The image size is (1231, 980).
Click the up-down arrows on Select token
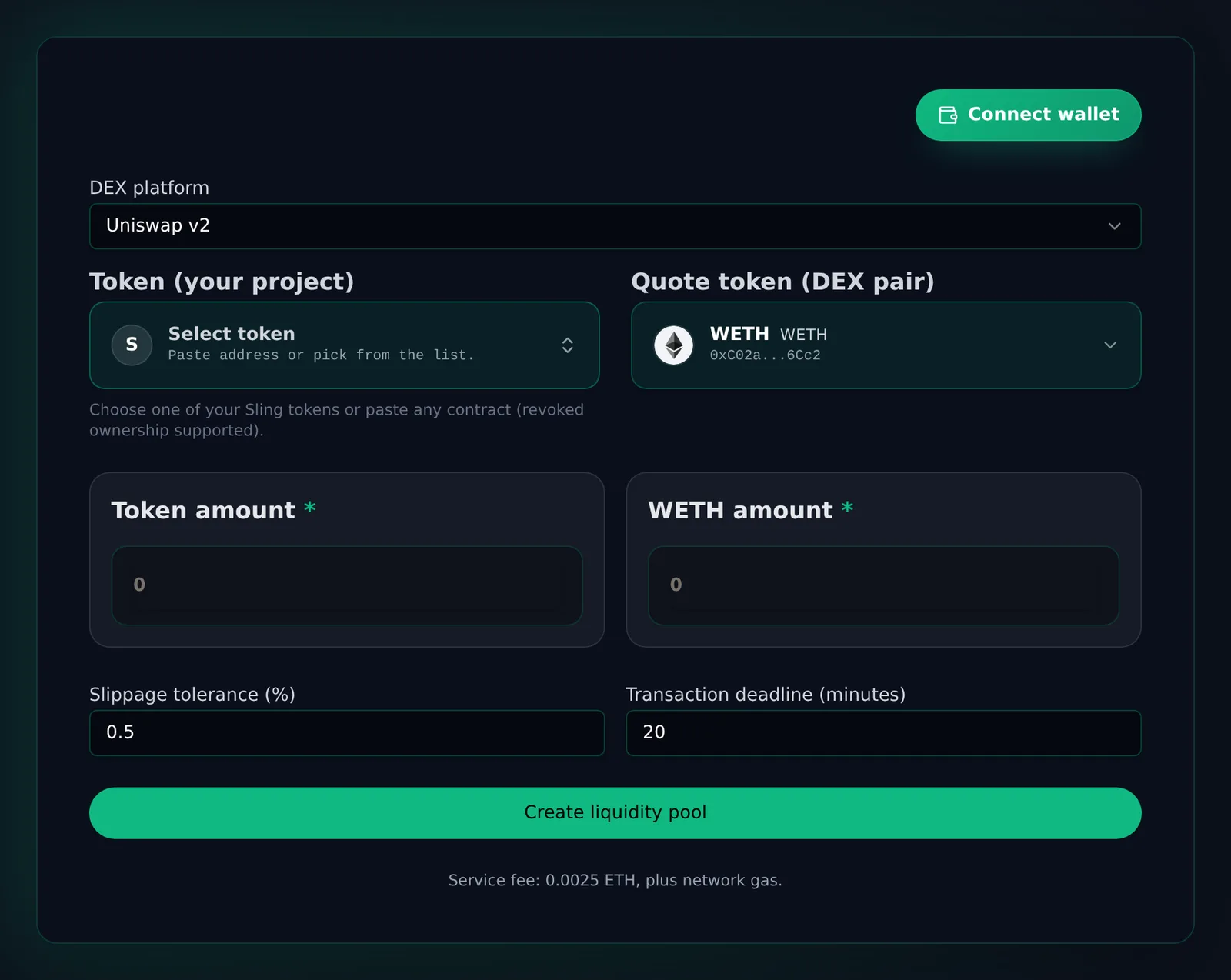[567, 345]
